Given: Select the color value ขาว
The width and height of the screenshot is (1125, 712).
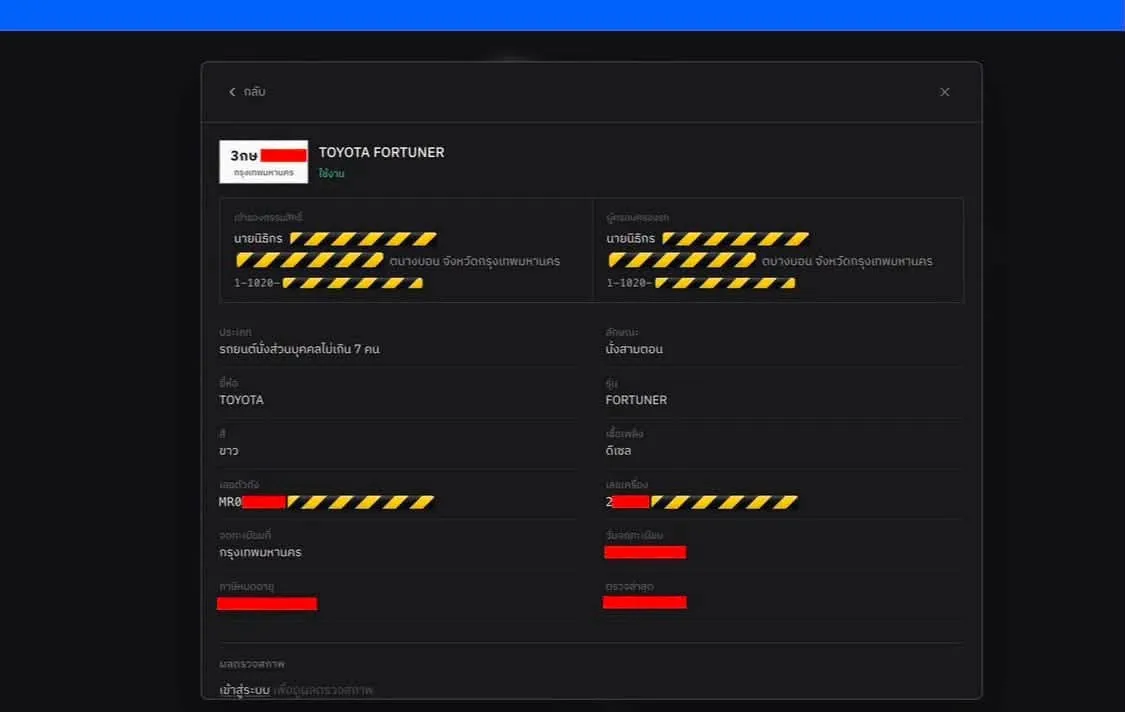Looking at the screenshot, I should pyautogui.click(x=229, y=451).
